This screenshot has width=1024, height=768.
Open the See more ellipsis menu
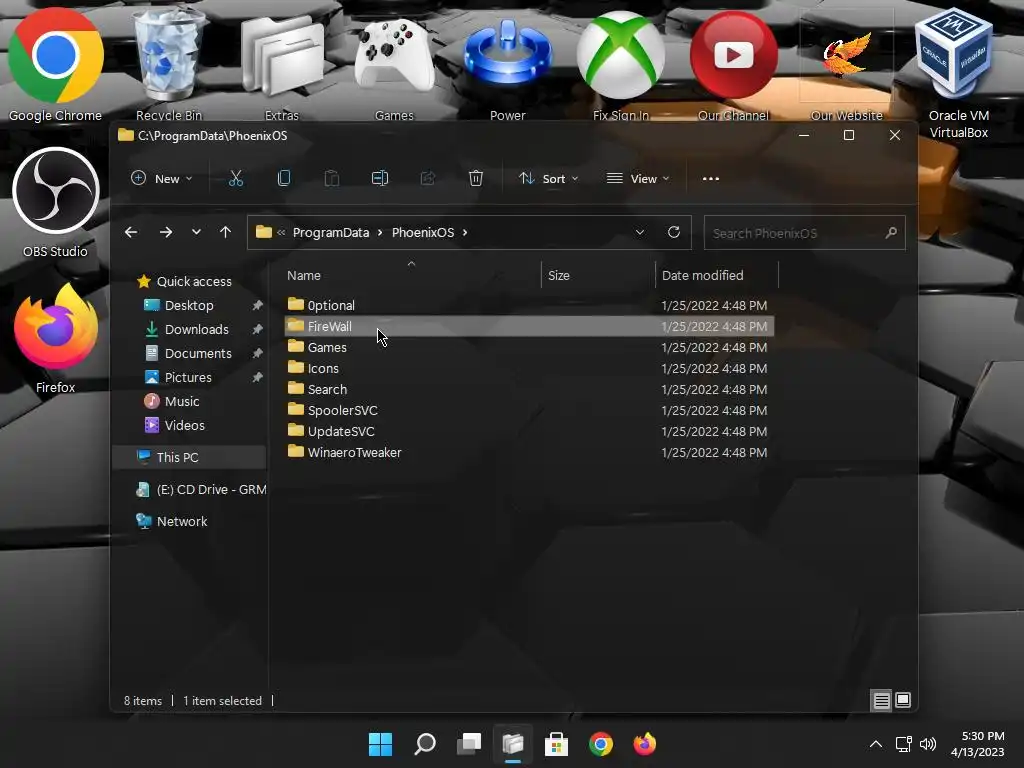point(711,178)
